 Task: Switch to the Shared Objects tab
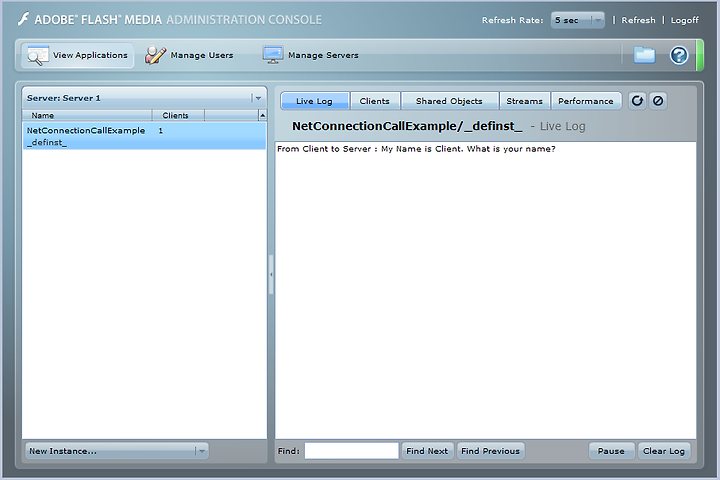click(449, 101)
